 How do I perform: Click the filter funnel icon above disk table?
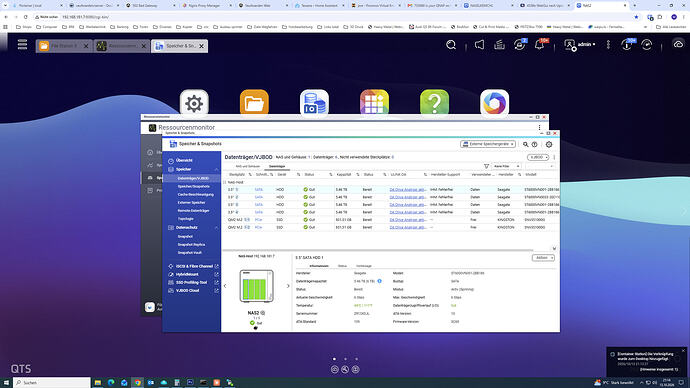(486, 166)
